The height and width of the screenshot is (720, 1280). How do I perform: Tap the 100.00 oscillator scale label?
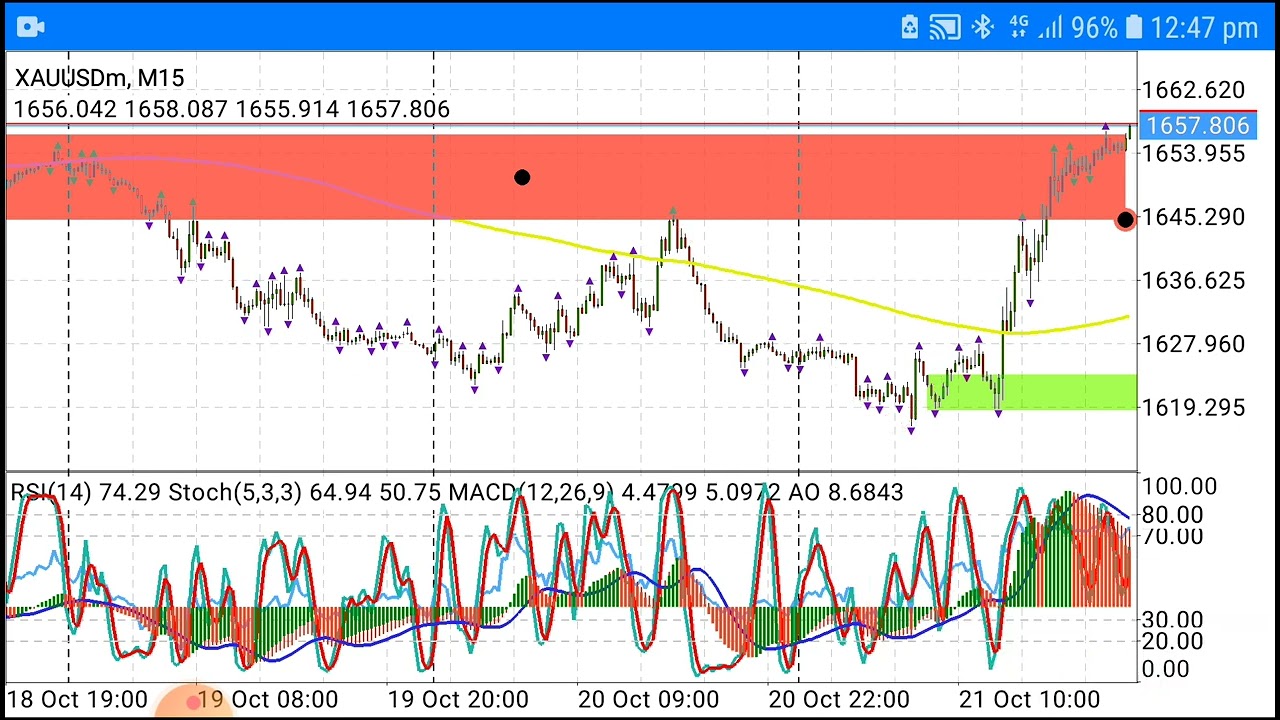tap(1180, 487)
